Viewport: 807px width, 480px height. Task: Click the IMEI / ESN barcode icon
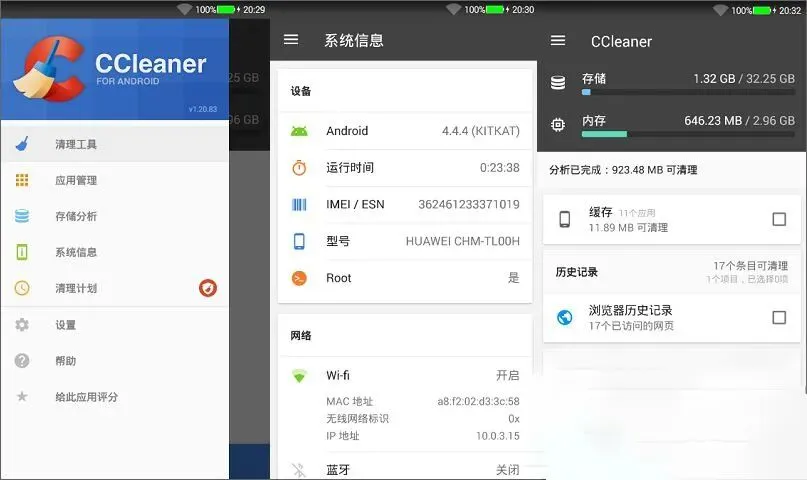(299, 205)
